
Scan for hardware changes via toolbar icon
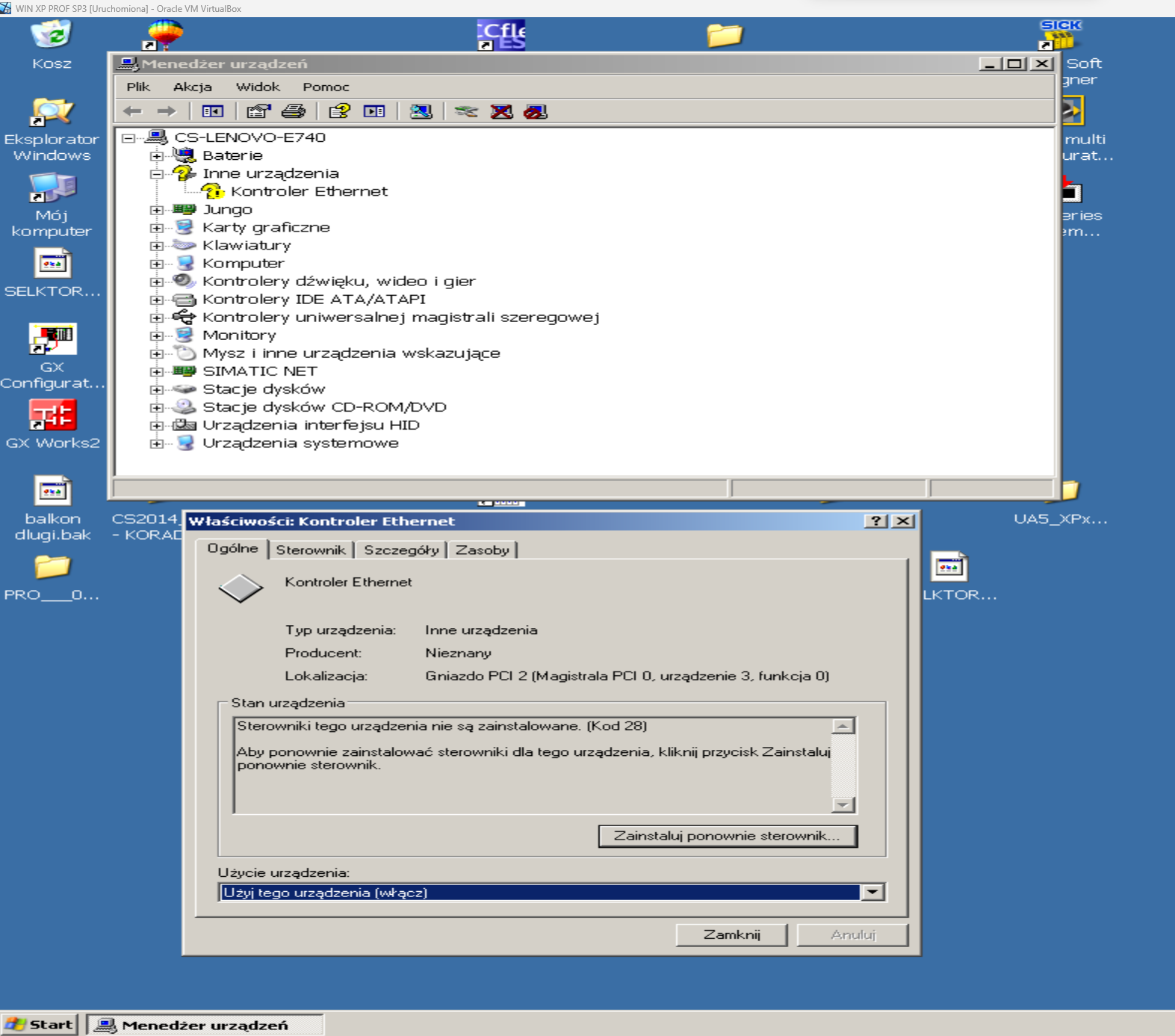pos(421,111)
